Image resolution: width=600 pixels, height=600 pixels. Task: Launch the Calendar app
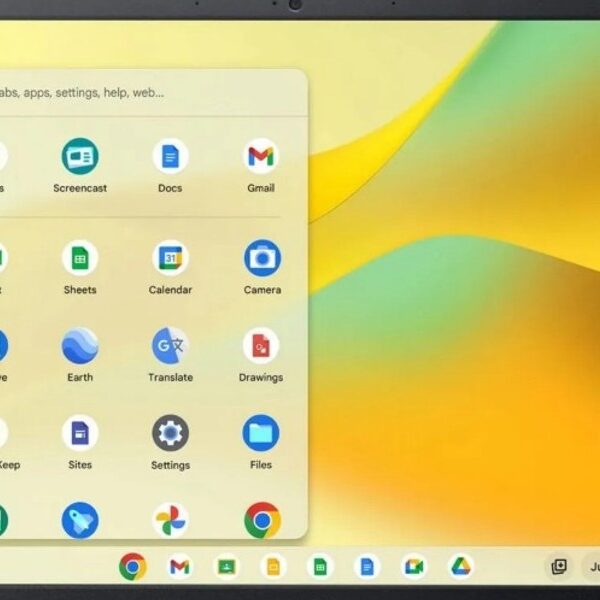click(170, 258)
